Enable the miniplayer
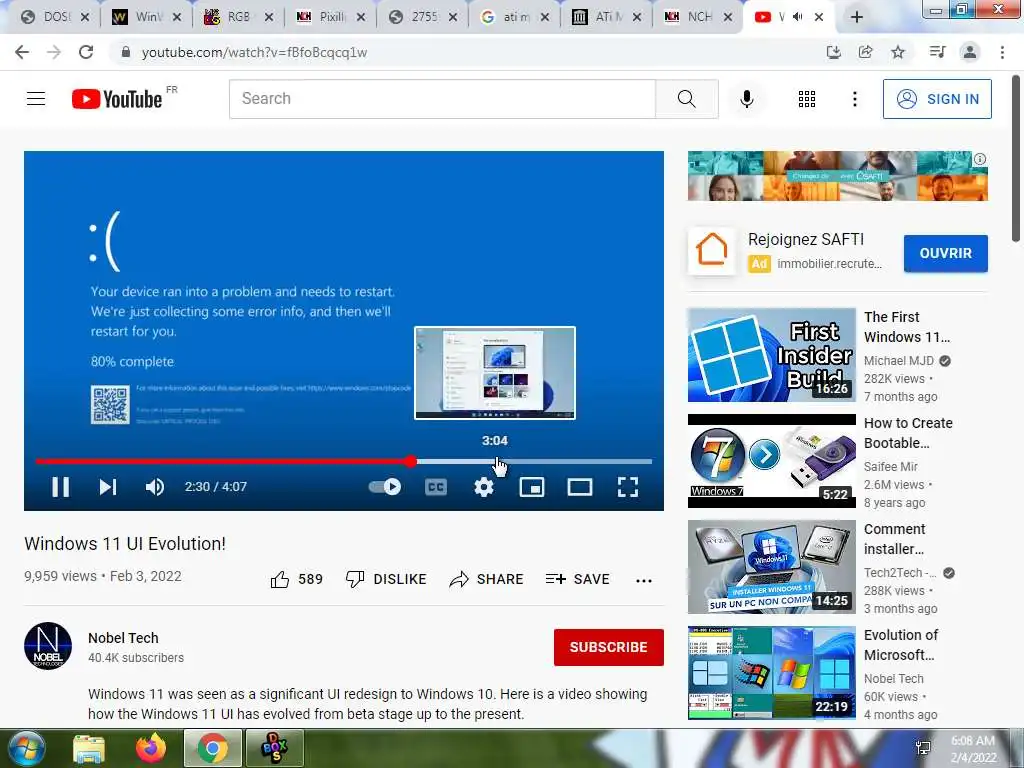This screenshot has width=1024, height=768. tap(532, 487)
